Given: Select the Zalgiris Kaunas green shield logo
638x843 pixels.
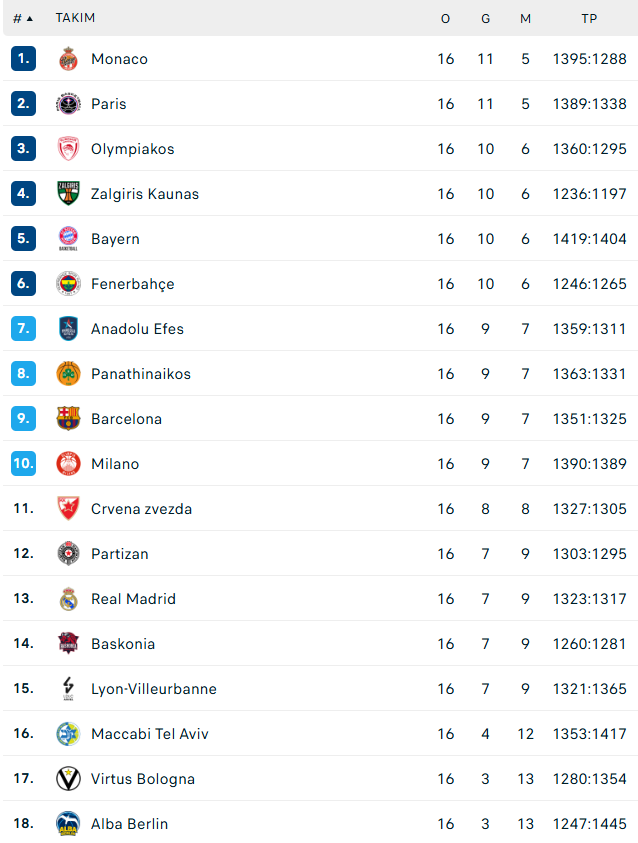Looking at the screenshot, I should [68, 194].
